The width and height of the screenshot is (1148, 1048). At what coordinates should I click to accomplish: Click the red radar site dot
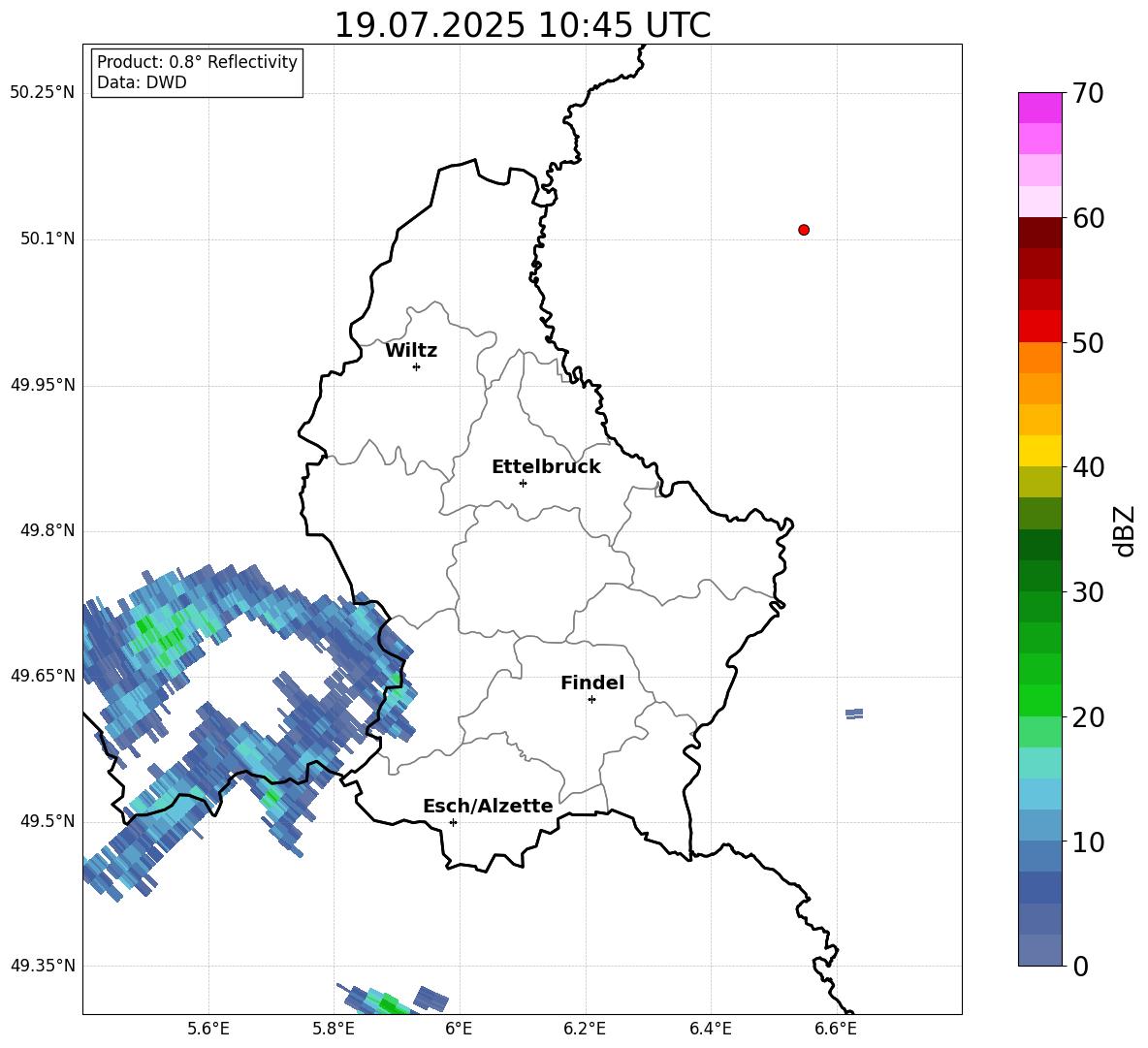pyautogui.click(x=804, y=230)
